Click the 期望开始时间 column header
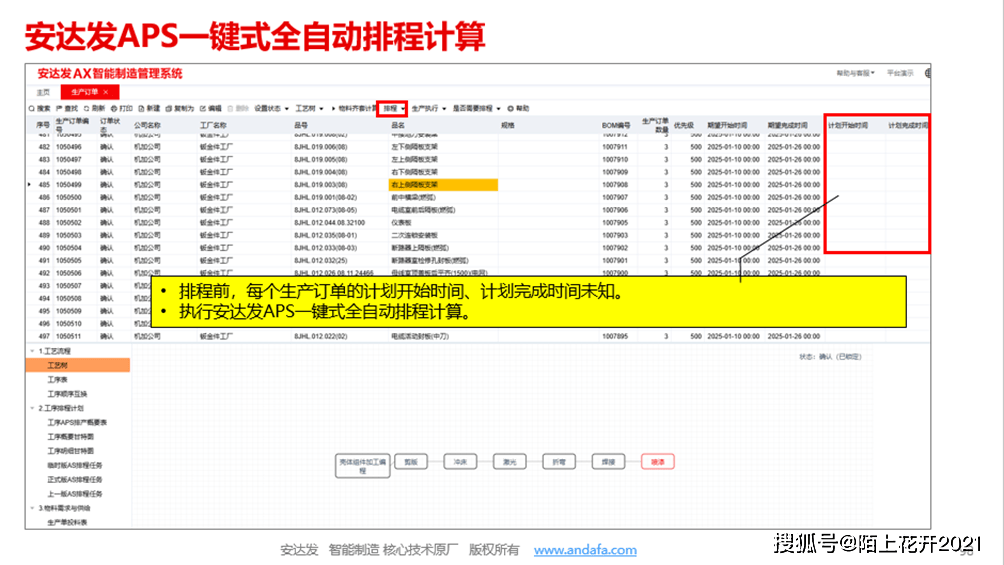Screen dimensions: 1004x565 727,126
